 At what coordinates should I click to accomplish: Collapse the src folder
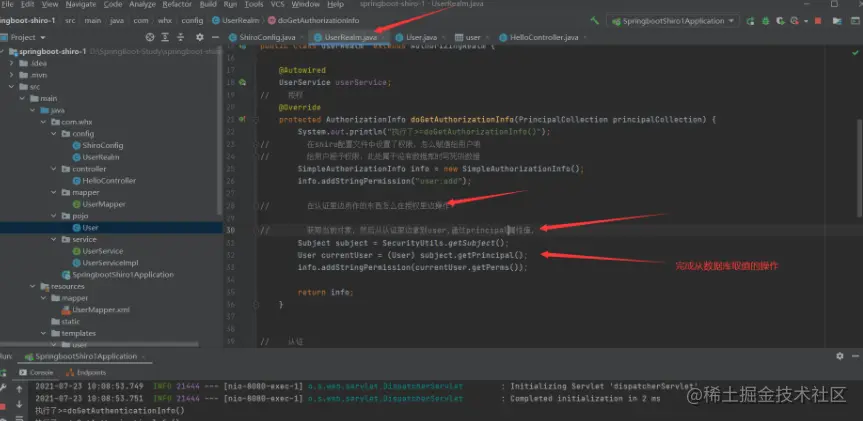(x=12, y=87)
